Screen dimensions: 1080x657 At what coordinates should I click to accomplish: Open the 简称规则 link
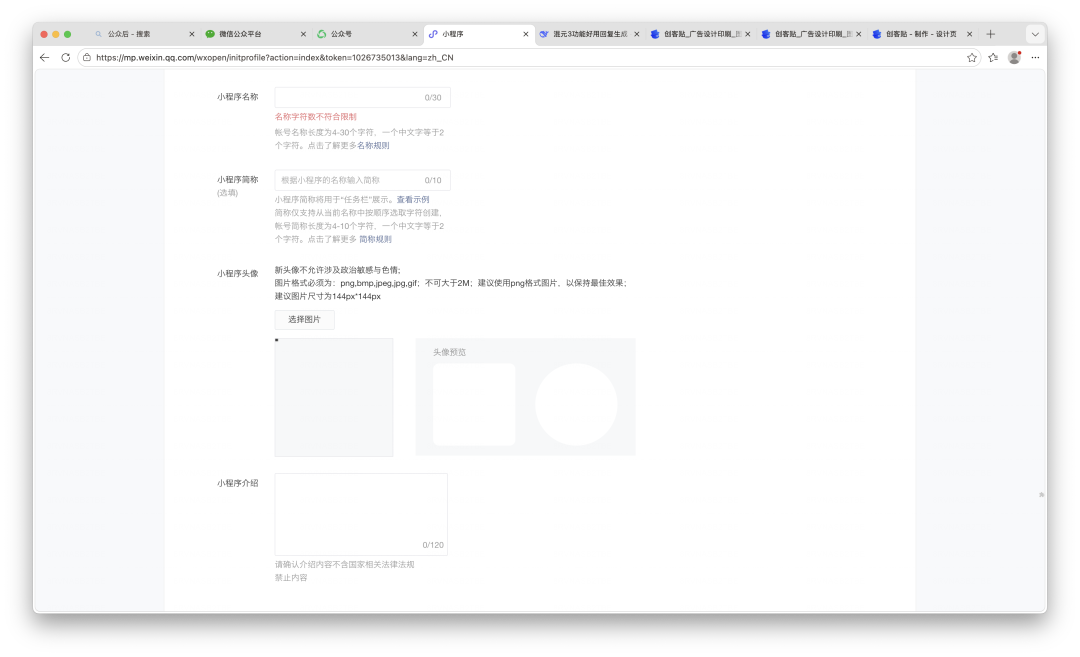pyautogui.click(x=375, y=240)
